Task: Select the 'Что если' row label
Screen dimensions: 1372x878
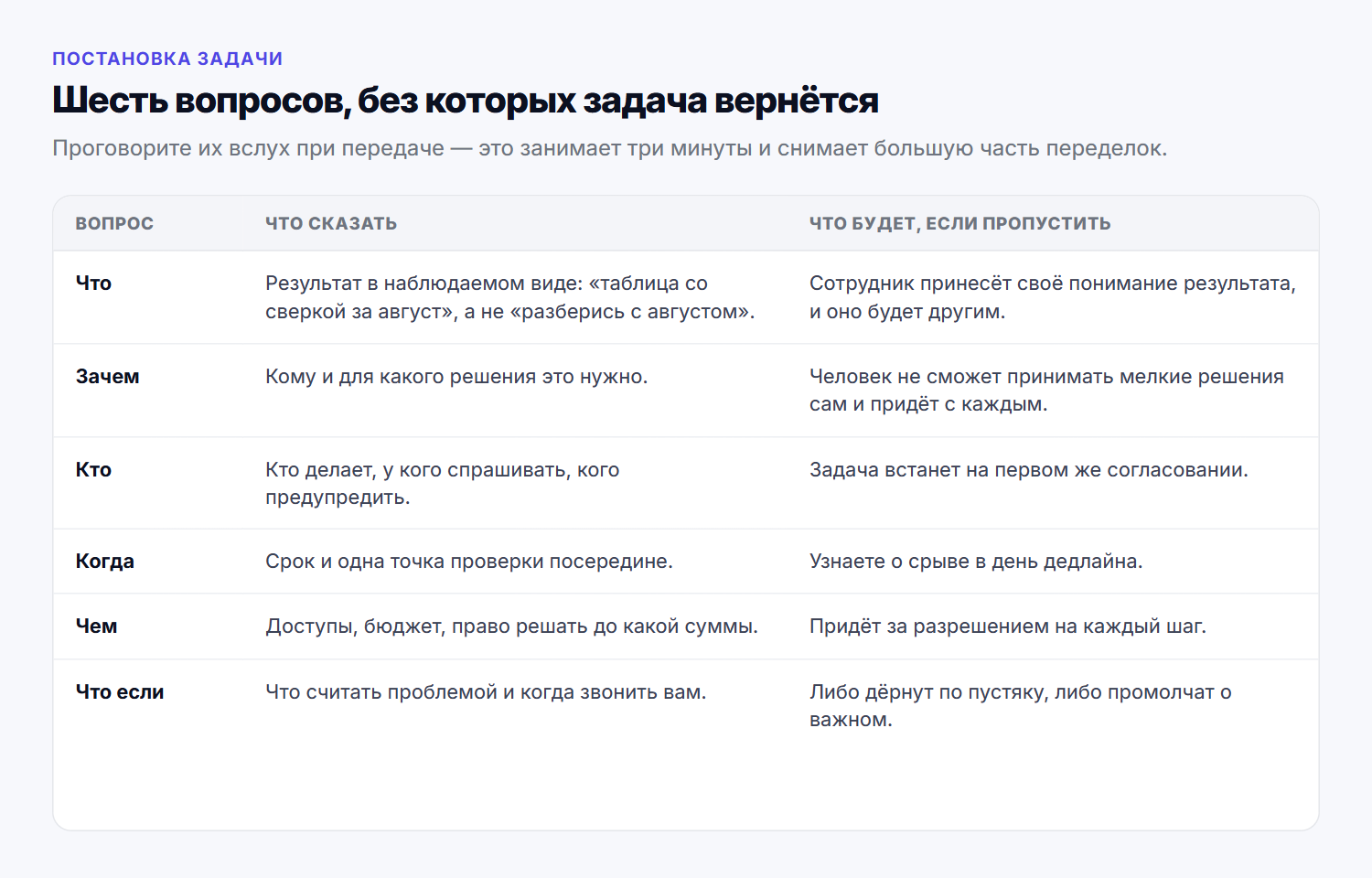Action: pyautogui.click(x=120, y=692)
